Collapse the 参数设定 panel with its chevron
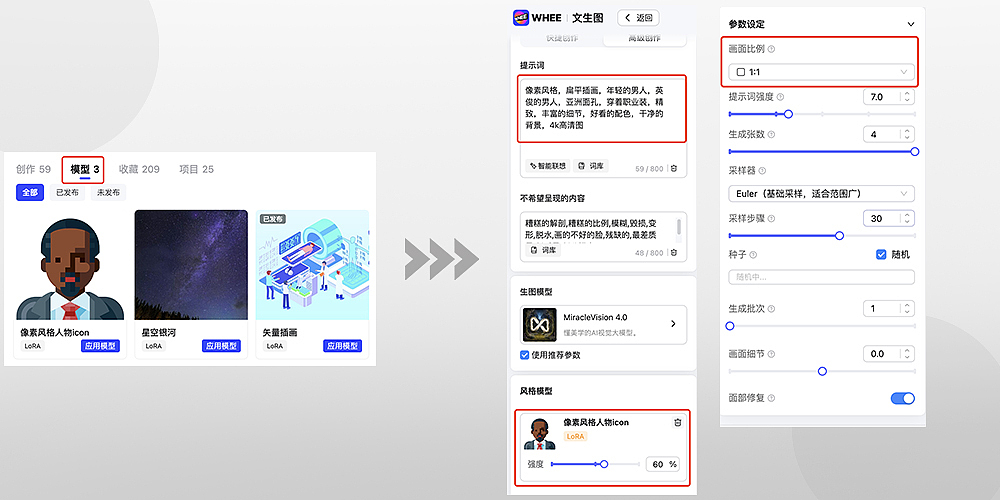 [910, 24]
